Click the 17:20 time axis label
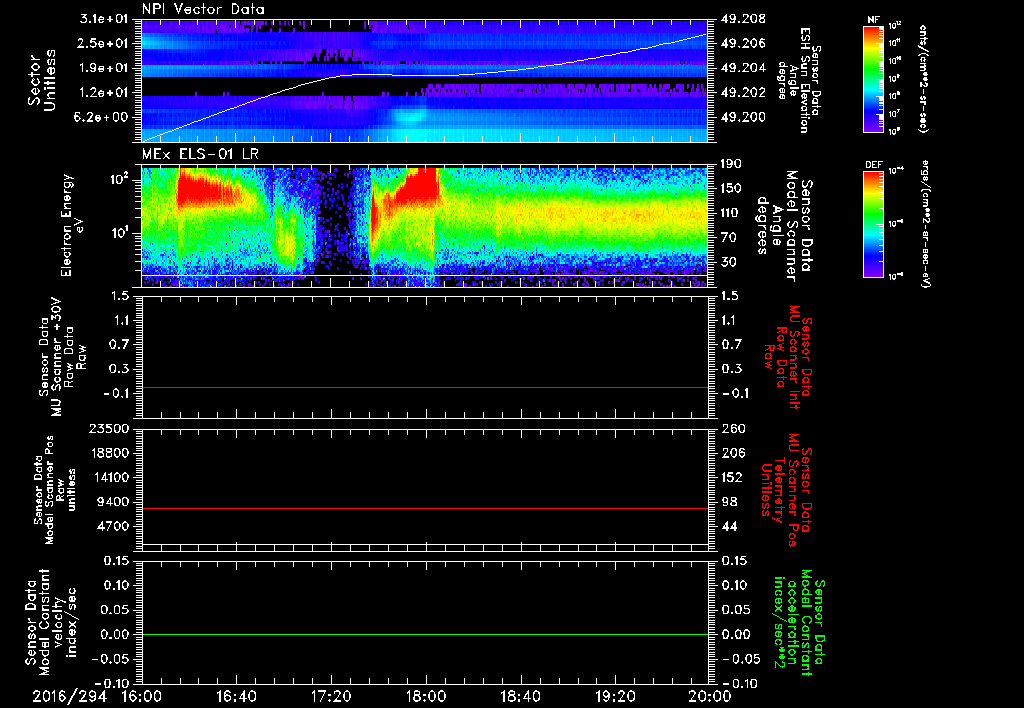Viewport: 1024px width, 708px height. coord(331,696)
